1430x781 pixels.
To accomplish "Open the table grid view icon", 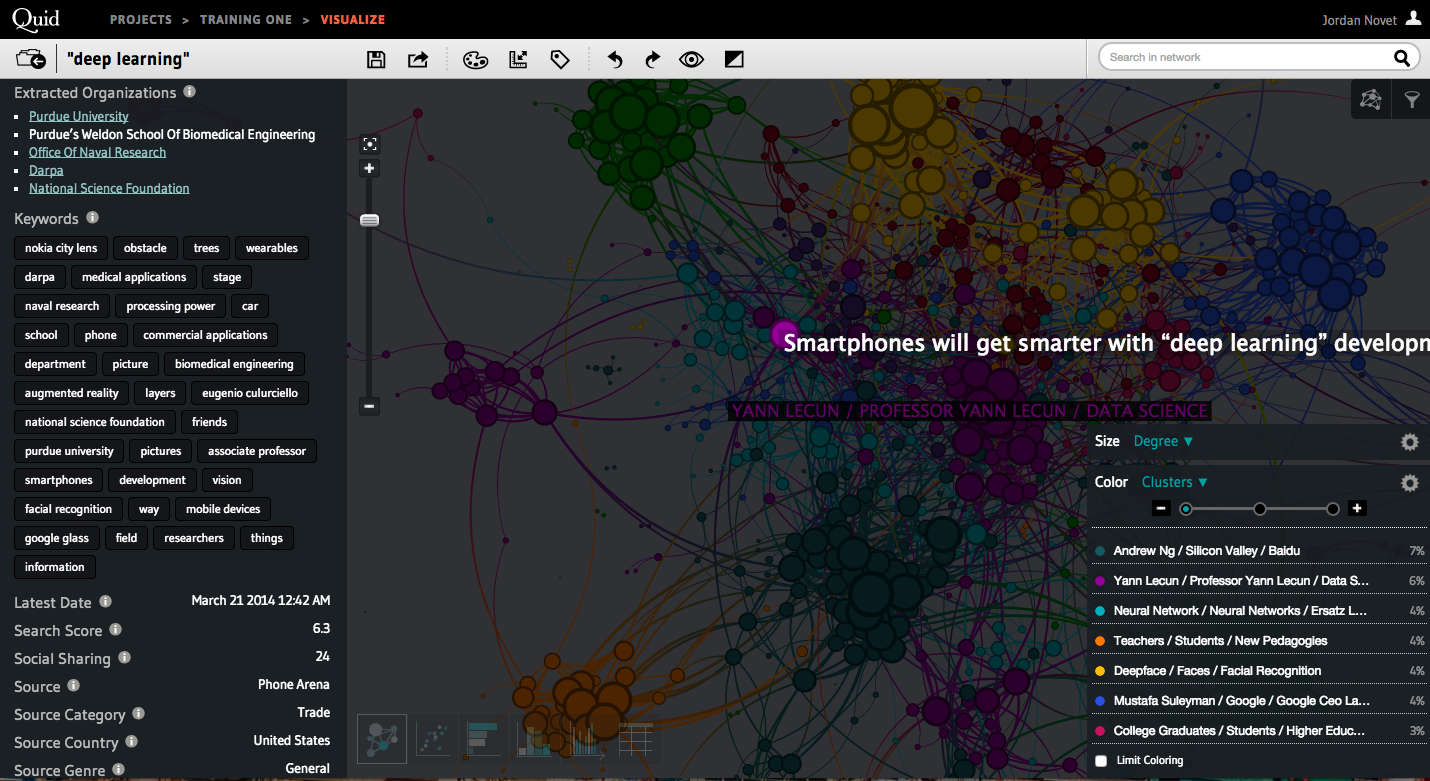I will [x=636, y=739].
